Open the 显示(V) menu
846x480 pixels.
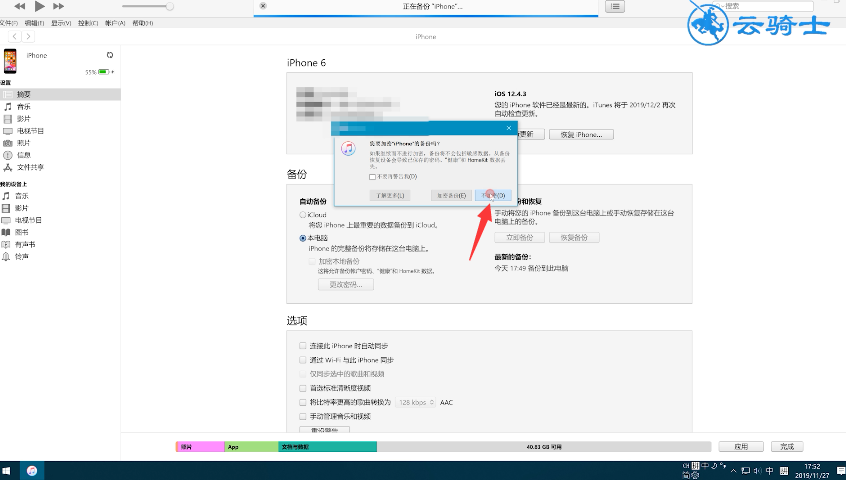point(61,23)
